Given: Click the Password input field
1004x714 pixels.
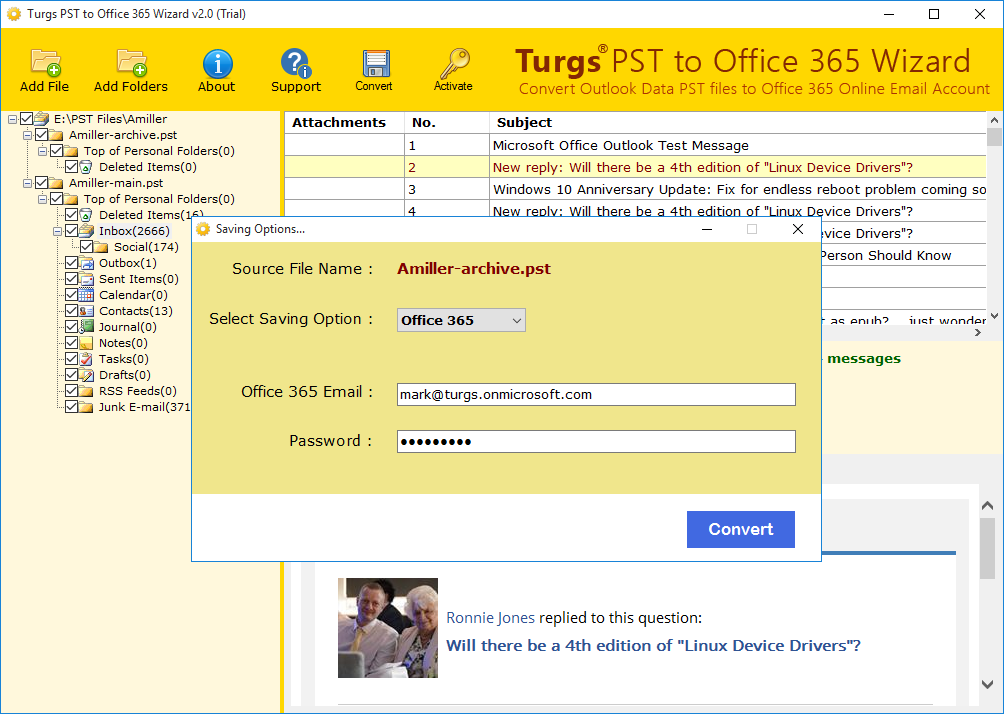Looking at the screenshot, I should point(596,441).
